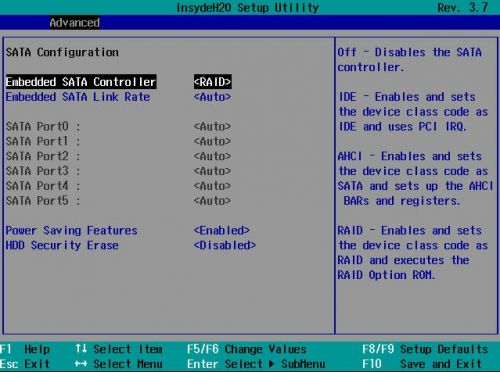Viewport: 500px width, 372px height.
Task: Select Power Saving Features option
Action: click(x=72, y=230)
